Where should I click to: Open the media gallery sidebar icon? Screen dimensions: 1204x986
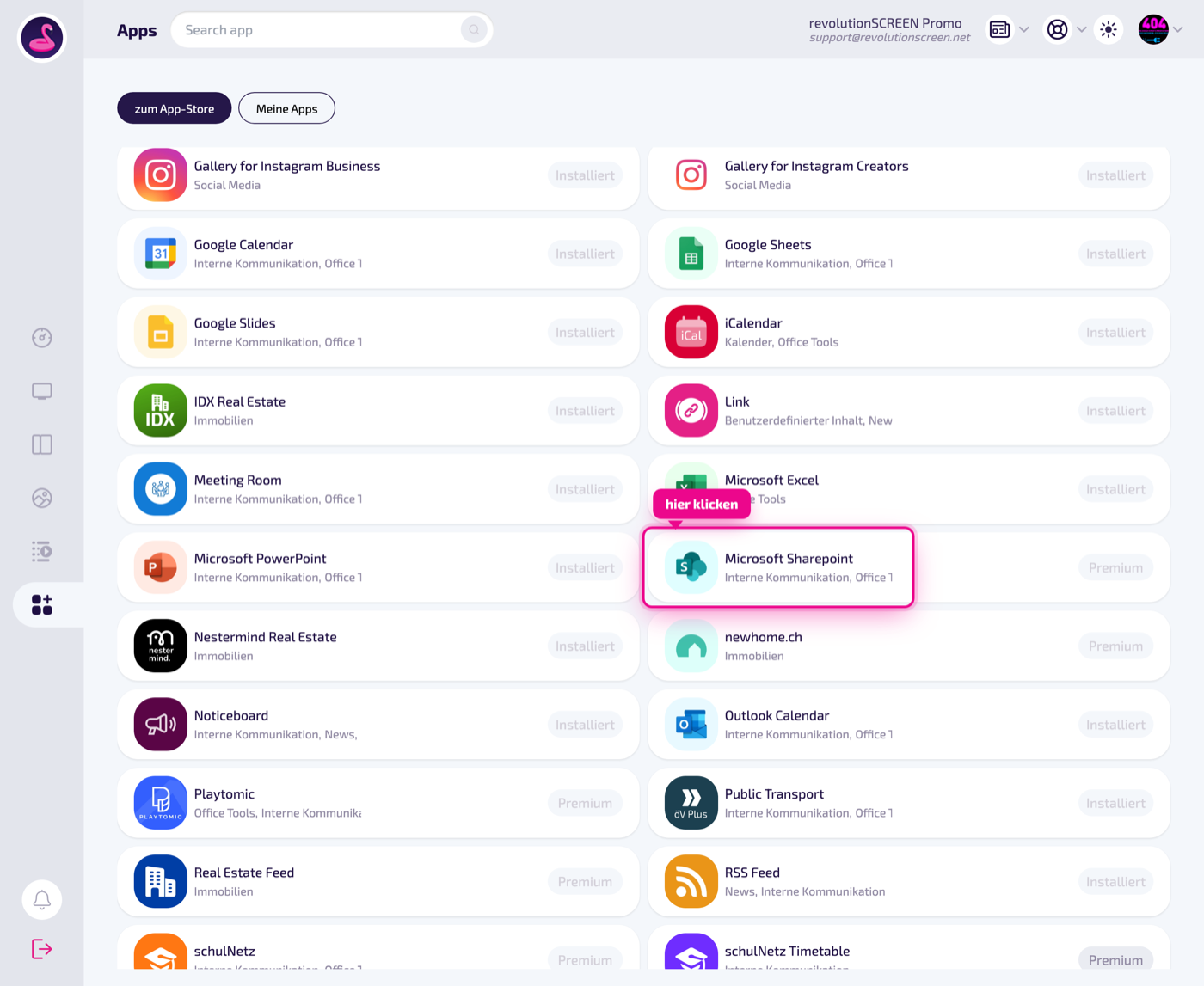(42, 498)
